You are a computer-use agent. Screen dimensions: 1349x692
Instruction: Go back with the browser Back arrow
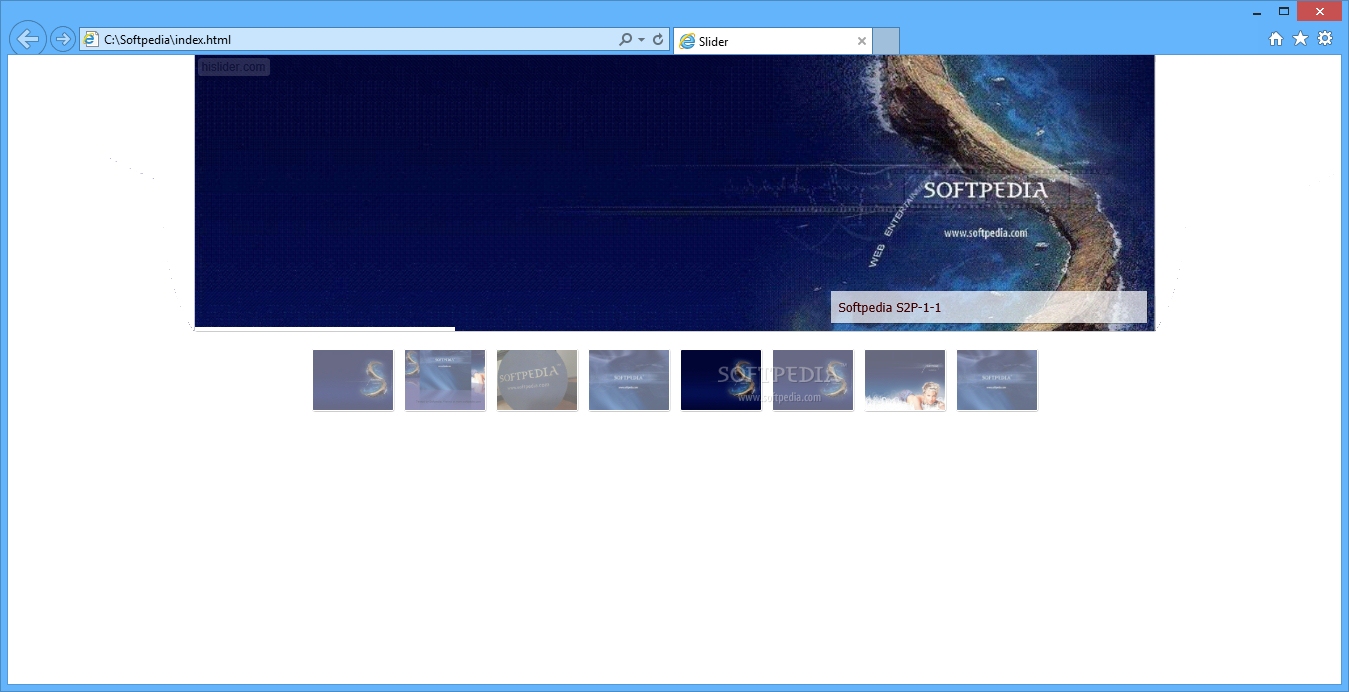click(28, 39)
